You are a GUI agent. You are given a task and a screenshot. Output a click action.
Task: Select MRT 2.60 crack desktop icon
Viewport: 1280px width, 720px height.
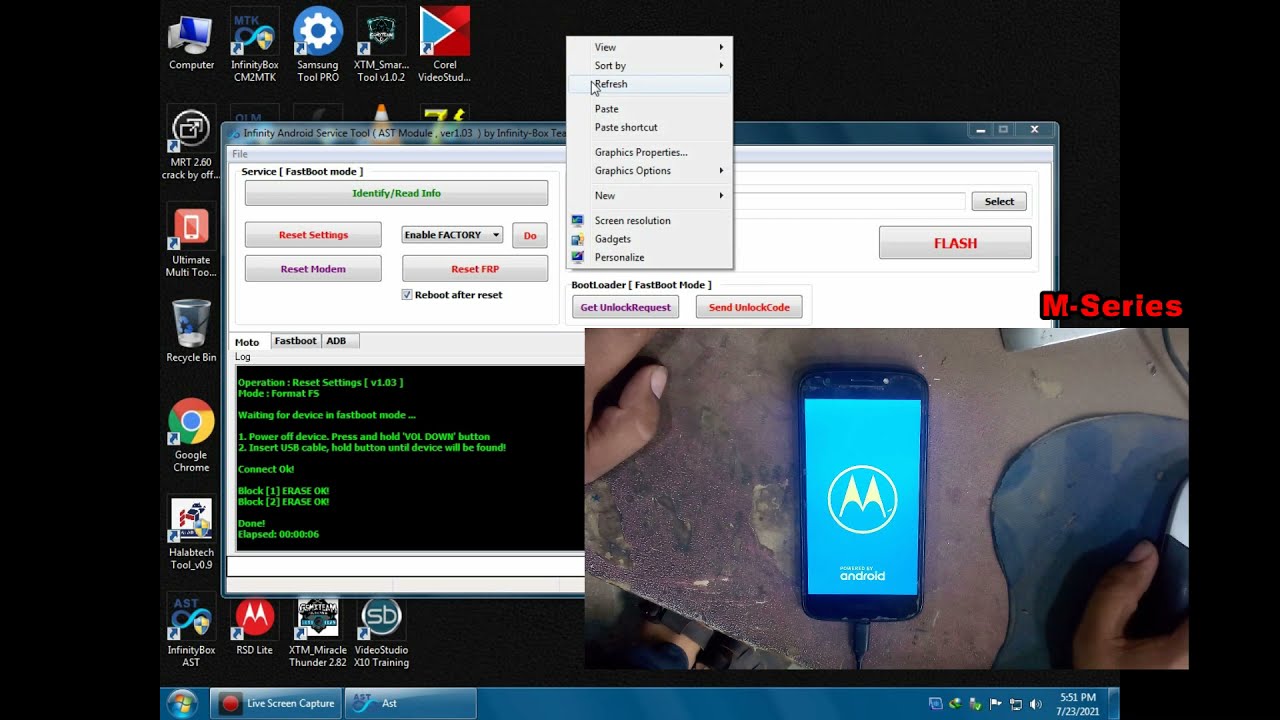(191, 145)
